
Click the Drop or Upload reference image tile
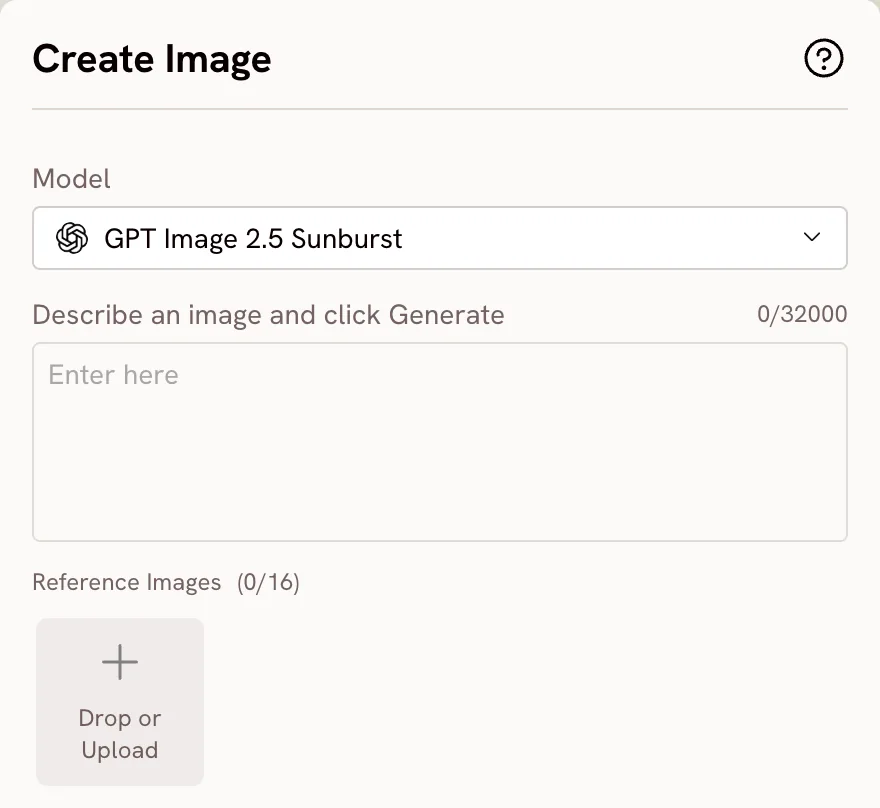point(120,702)
